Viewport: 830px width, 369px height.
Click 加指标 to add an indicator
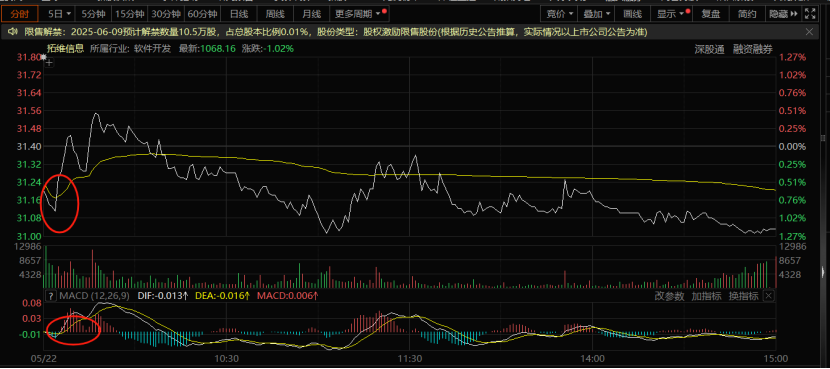click(706, 296)
